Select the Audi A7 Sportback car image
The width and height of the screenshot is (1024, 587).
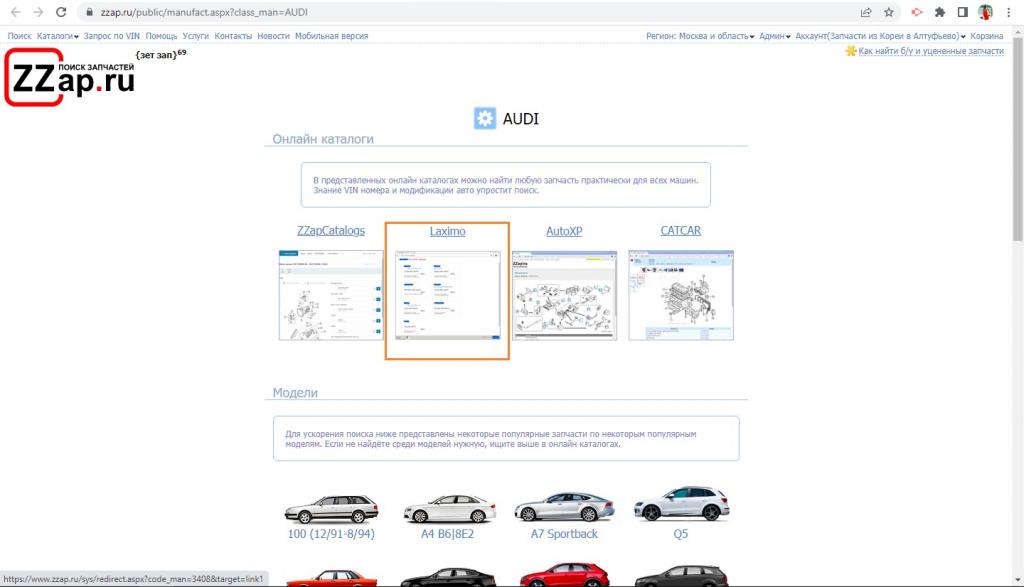(564, 506)
